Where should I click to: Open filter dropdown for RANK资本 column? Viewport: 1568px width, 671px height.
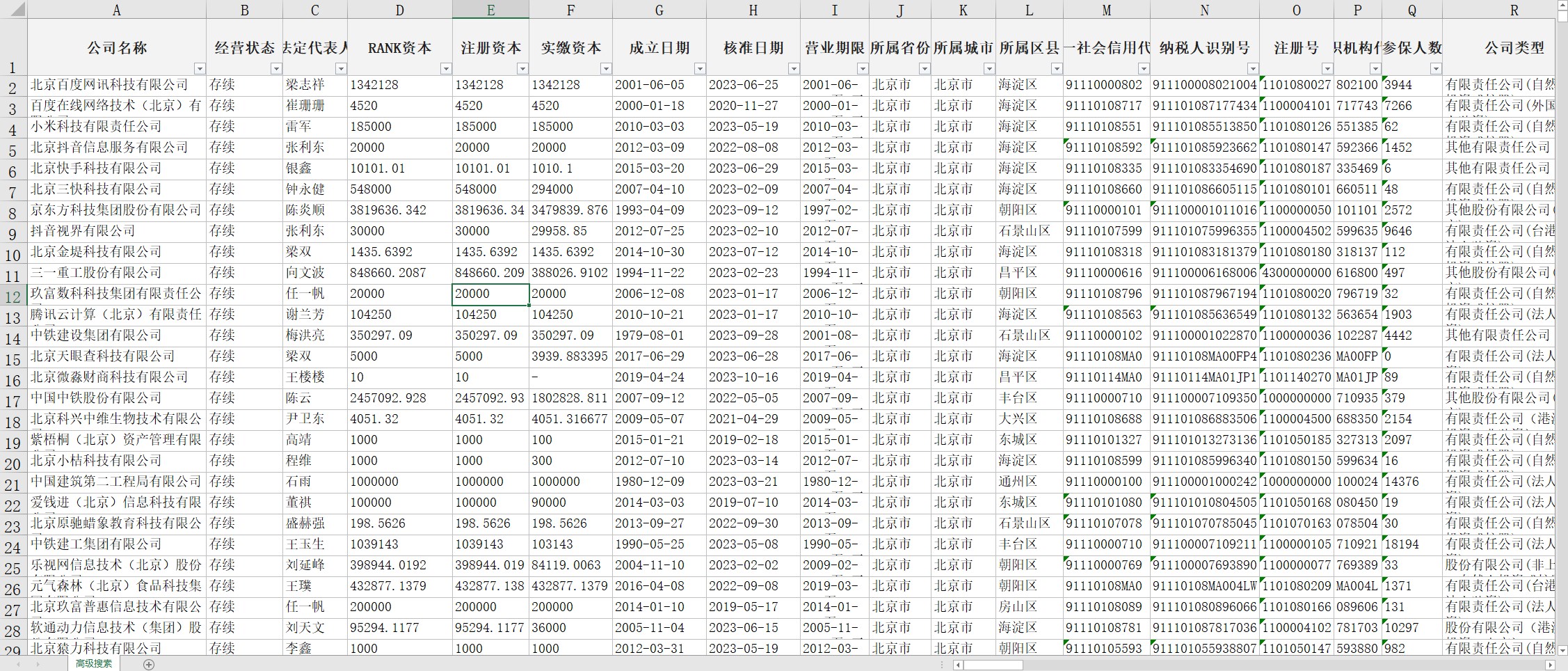click(446, 68)
